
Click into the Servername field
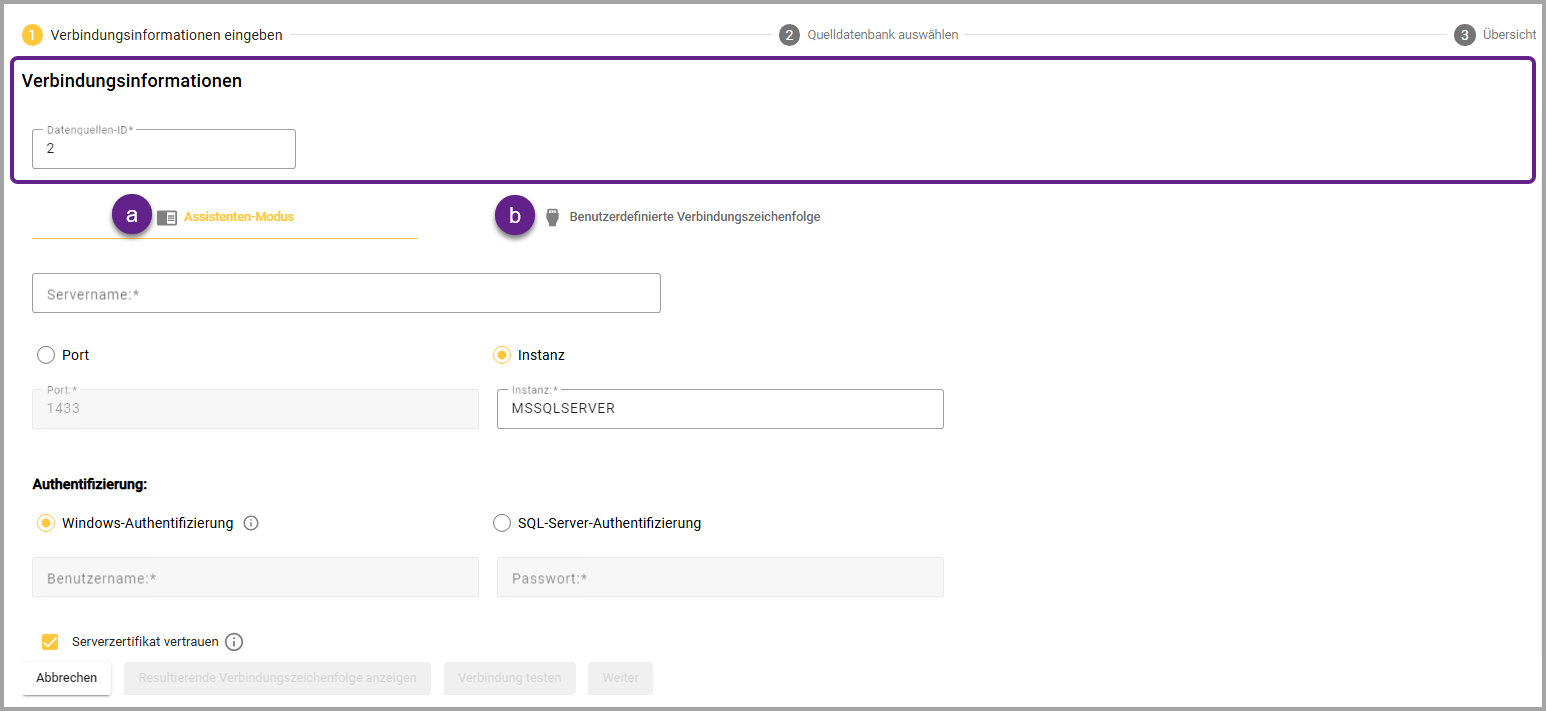click(x=346, y=294)
